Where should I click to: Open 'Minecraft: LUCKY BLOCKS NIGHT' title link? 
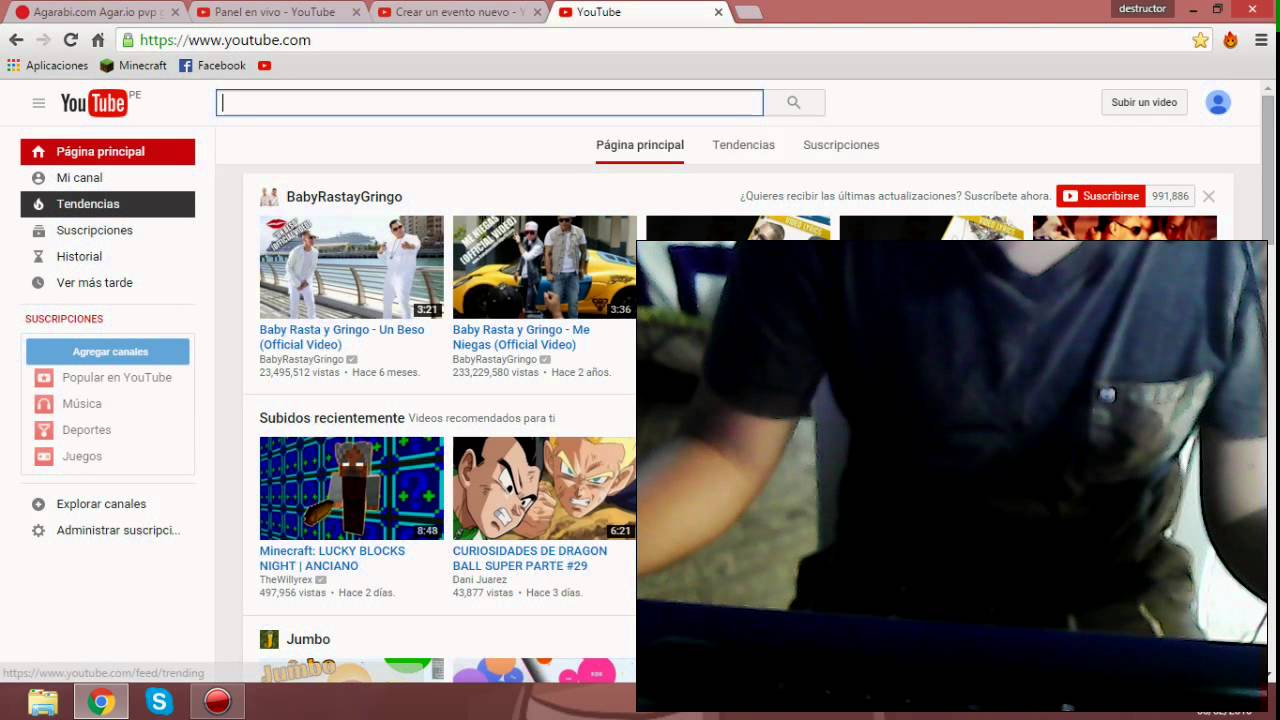coord(332,558)
